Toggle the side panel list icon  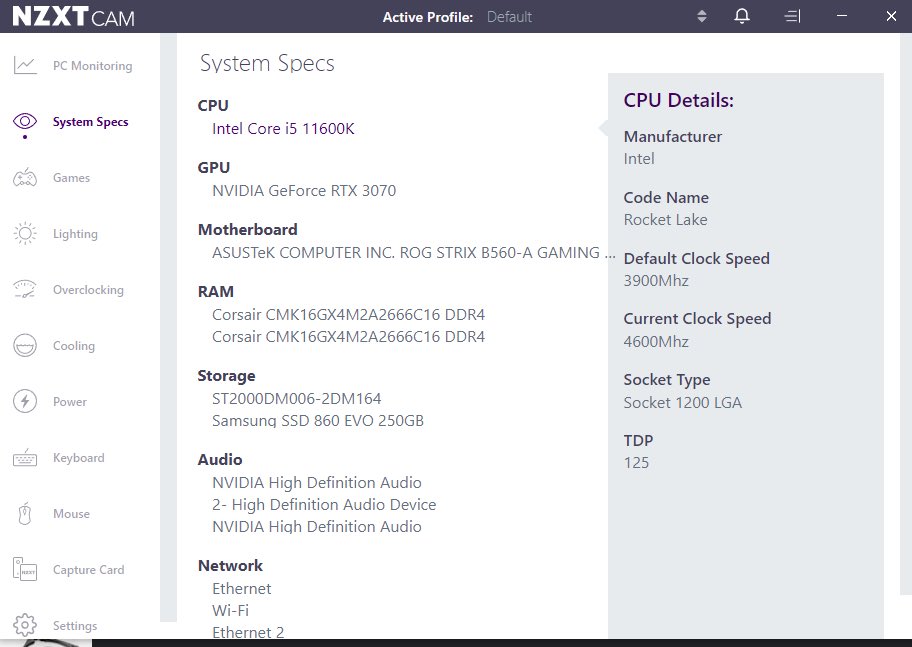tap(793, 16)
